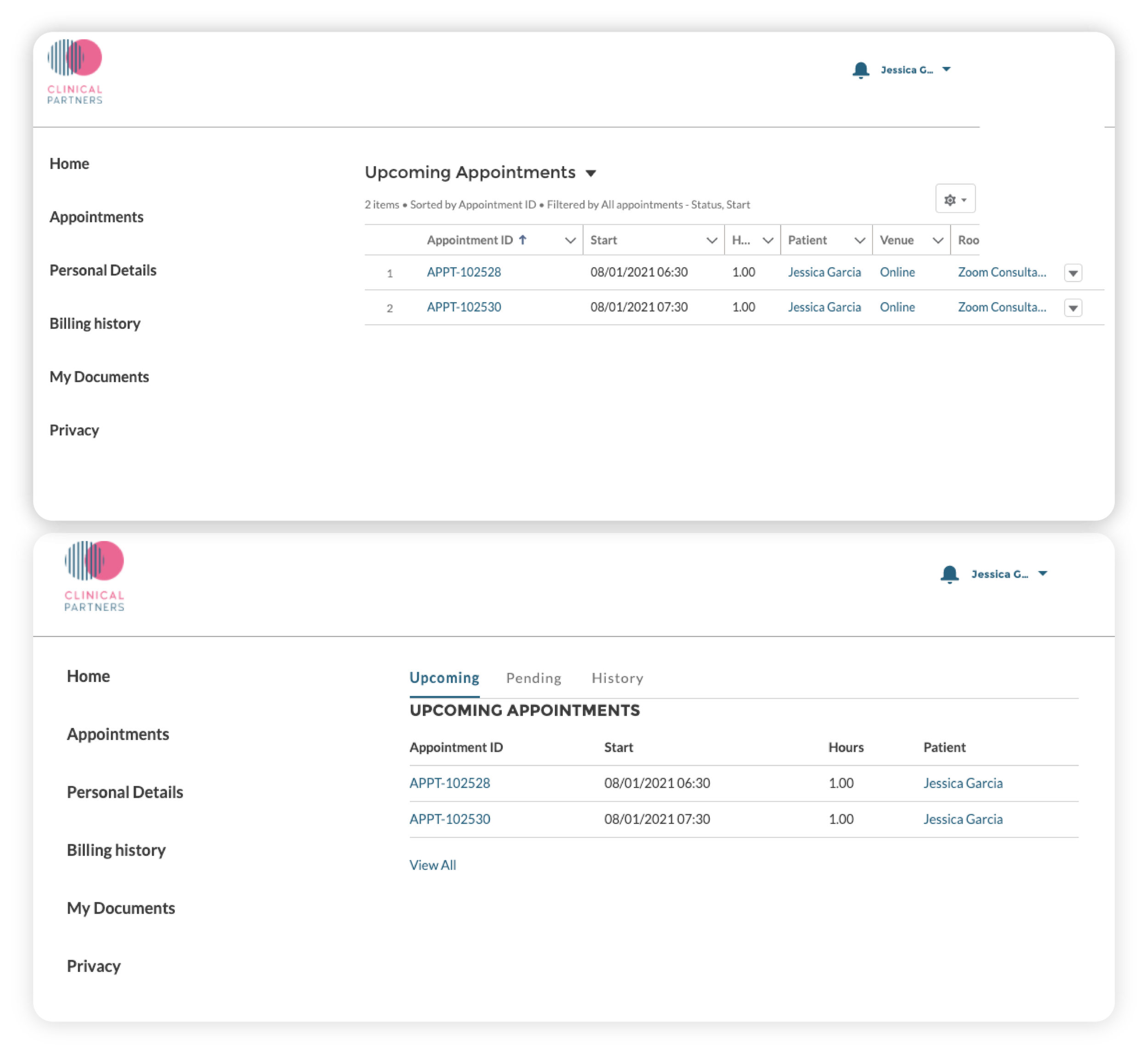Open Jessica Garcia link for APPT-102528, bottom table
This screenshot has width=1148, height=1056.
[x=963, y=784]
